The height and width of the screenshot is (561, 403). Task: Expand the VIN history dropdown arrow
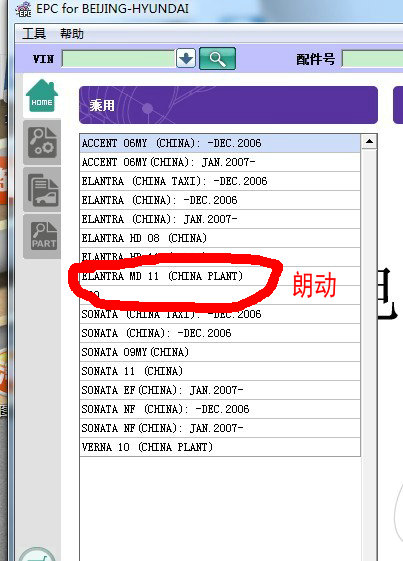click(x=186, y=58)
